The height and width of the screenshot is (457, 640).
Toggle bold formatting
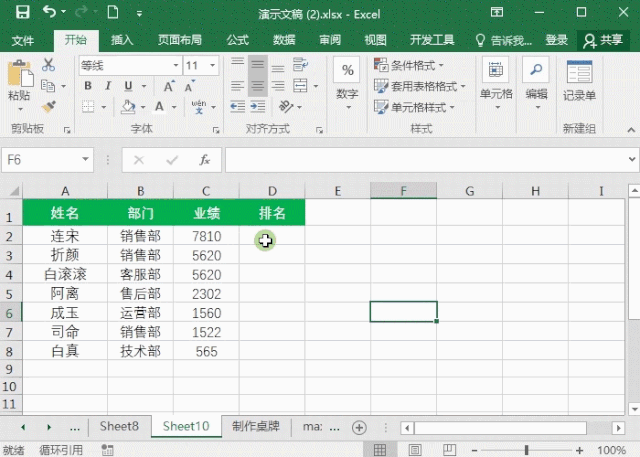click(88, 86)
